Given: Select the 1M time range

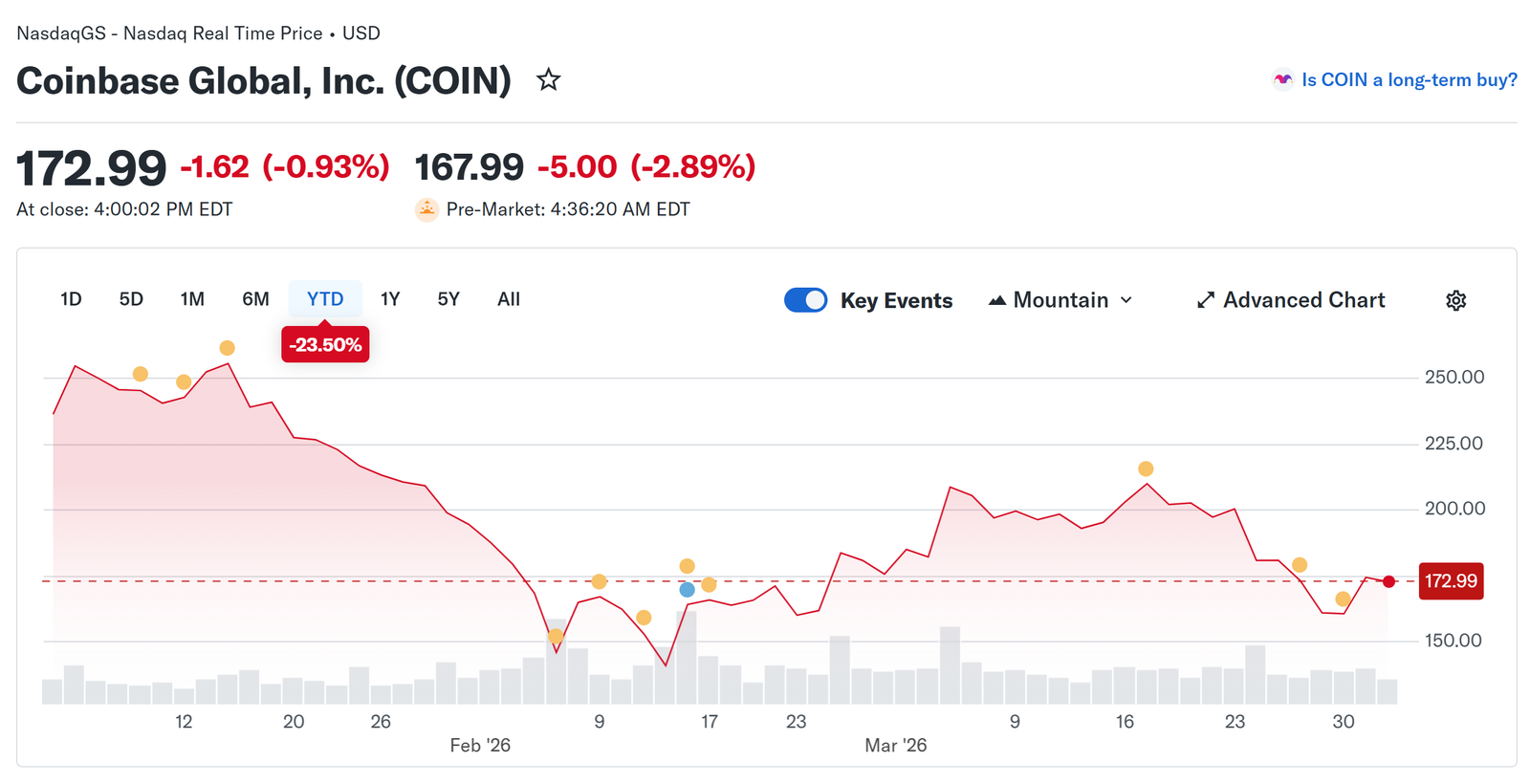Looking at the screenshot, I should coord(192,299).
